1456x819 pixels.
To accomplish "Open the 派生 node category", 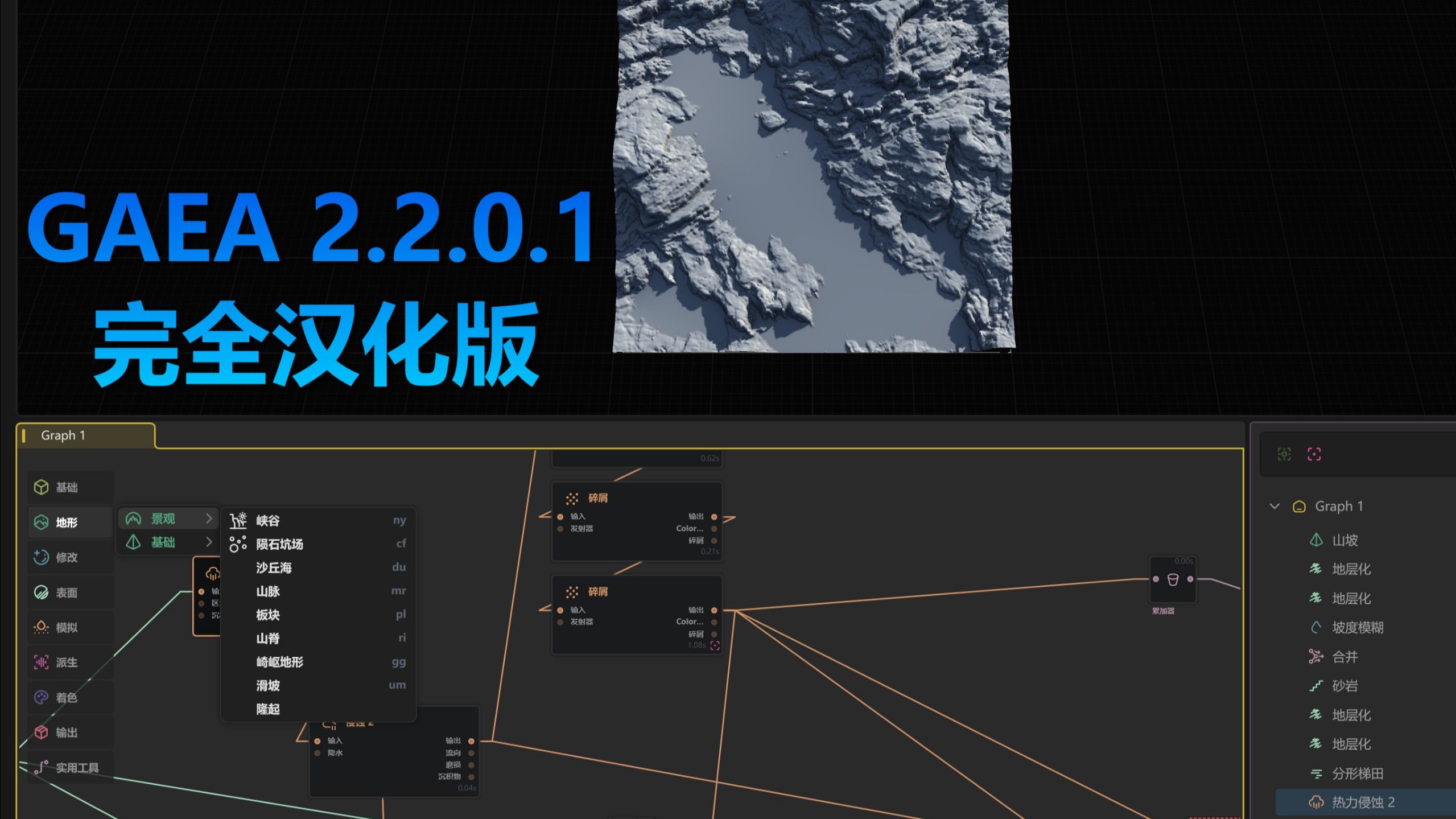I will tap(70, 662).
